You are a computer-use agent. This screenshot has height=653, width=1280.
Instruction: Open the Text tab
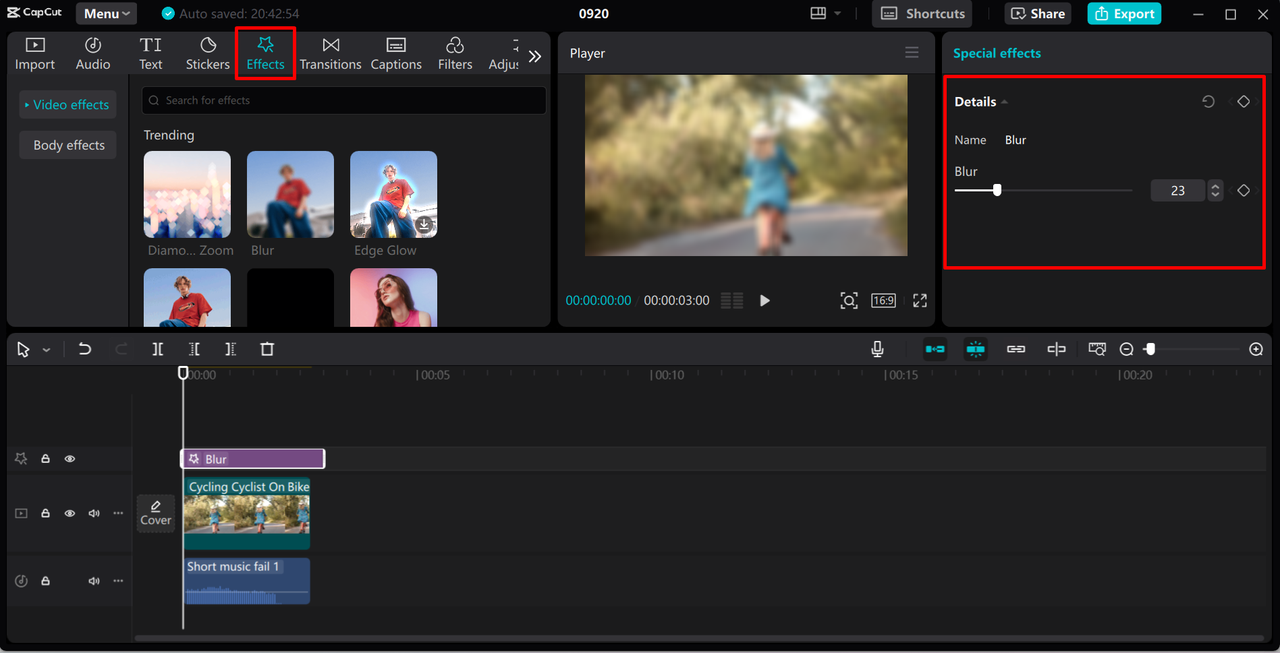(x=151, y=54)
